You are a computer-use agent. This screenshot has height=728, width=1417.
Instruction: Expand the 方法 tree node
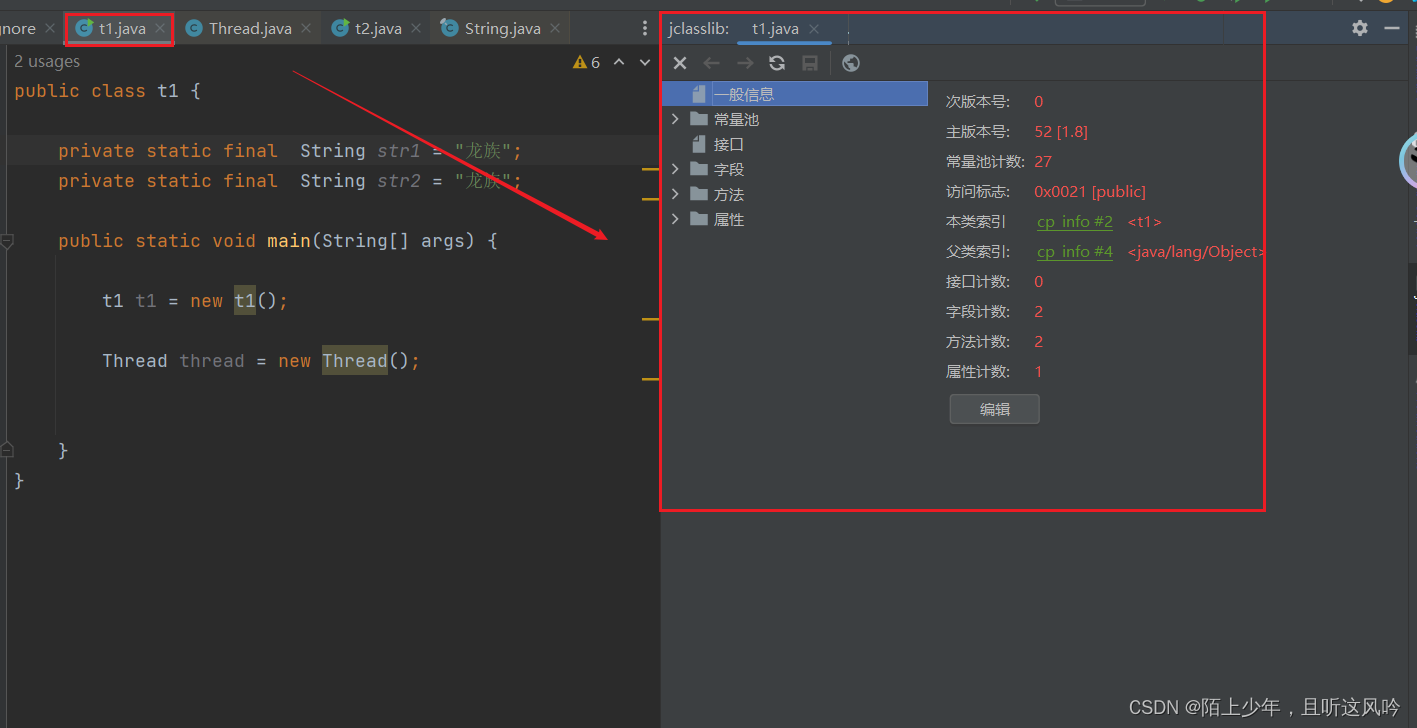[675, 194]
